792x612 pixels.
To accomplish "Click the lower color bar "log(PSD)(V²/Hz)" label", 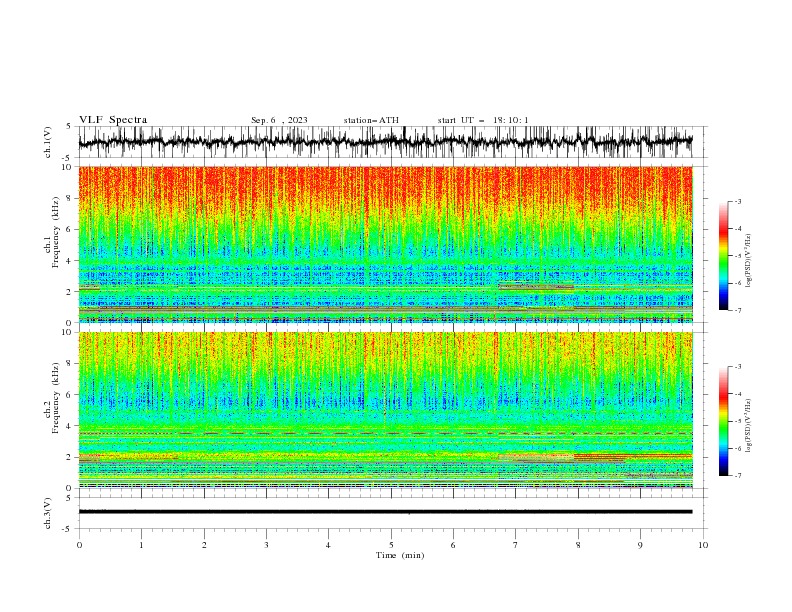I will (749, 426).
